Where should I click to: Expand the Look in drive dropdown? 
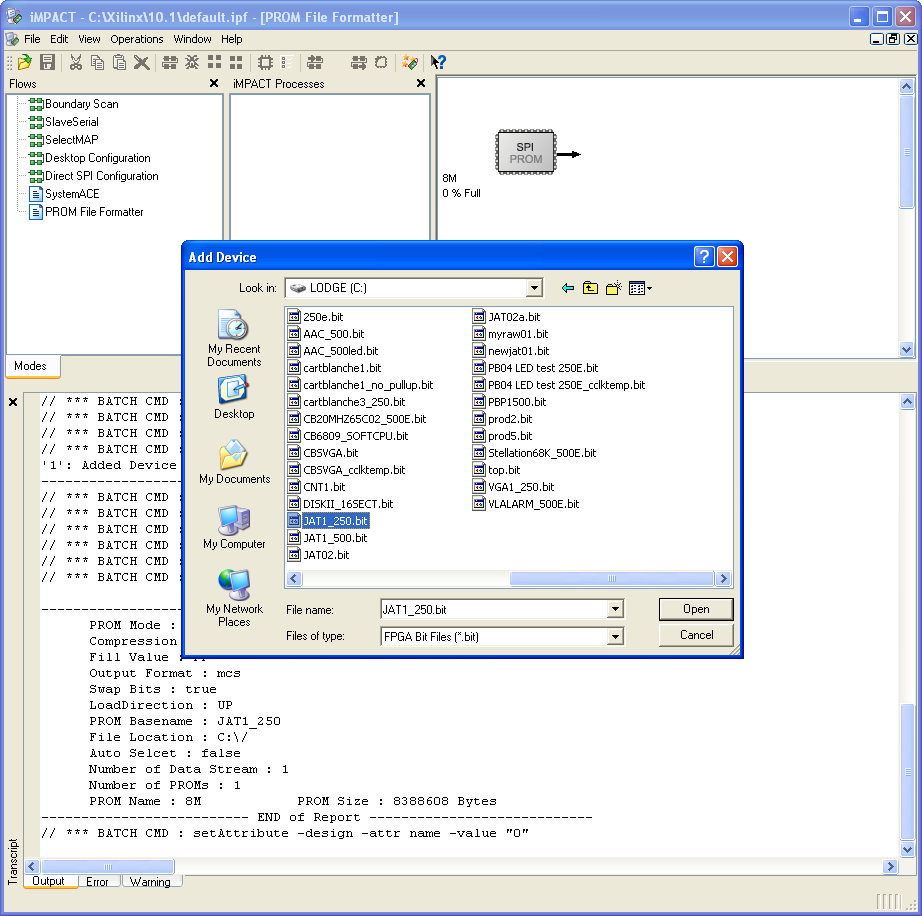tap(534, 288)
